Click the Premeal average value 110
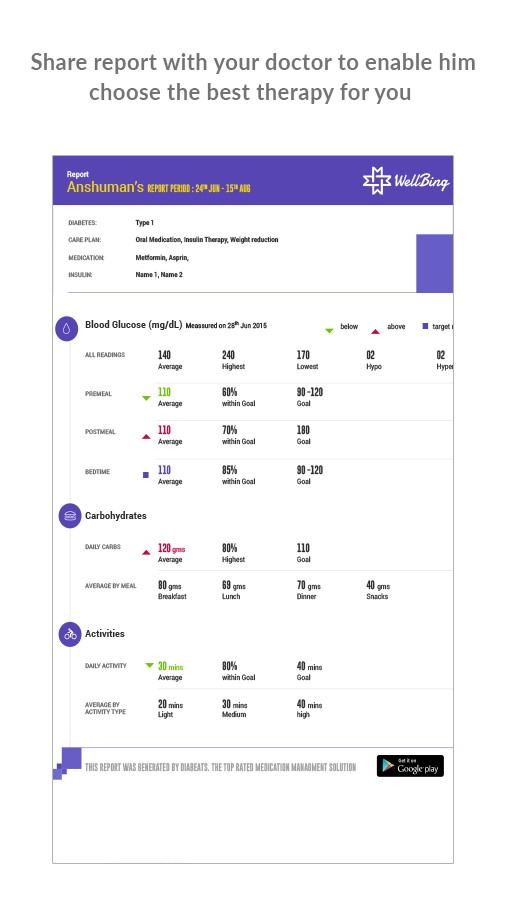 click(164, 392)
